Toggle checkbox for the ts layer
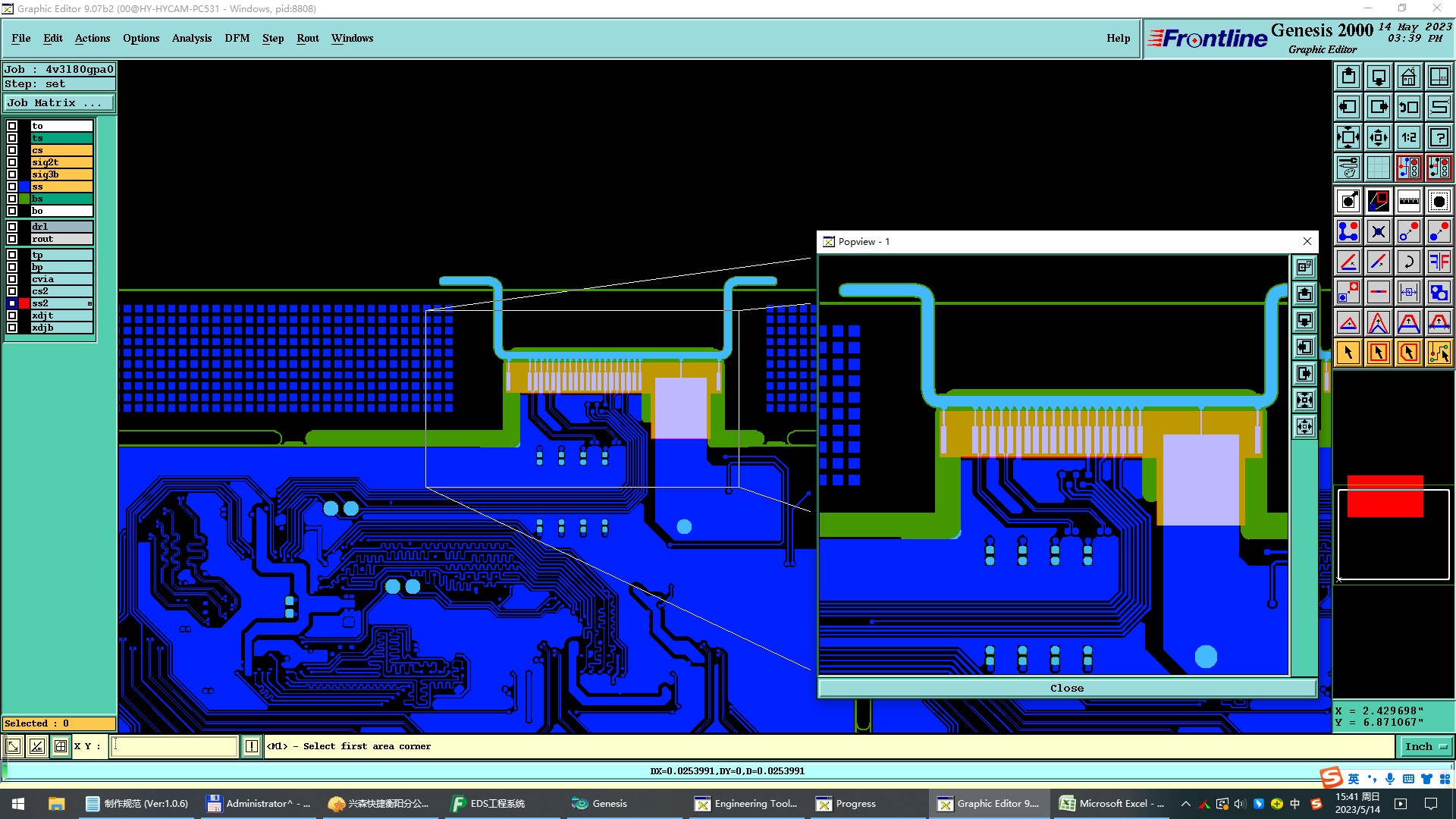 [12, 138]
